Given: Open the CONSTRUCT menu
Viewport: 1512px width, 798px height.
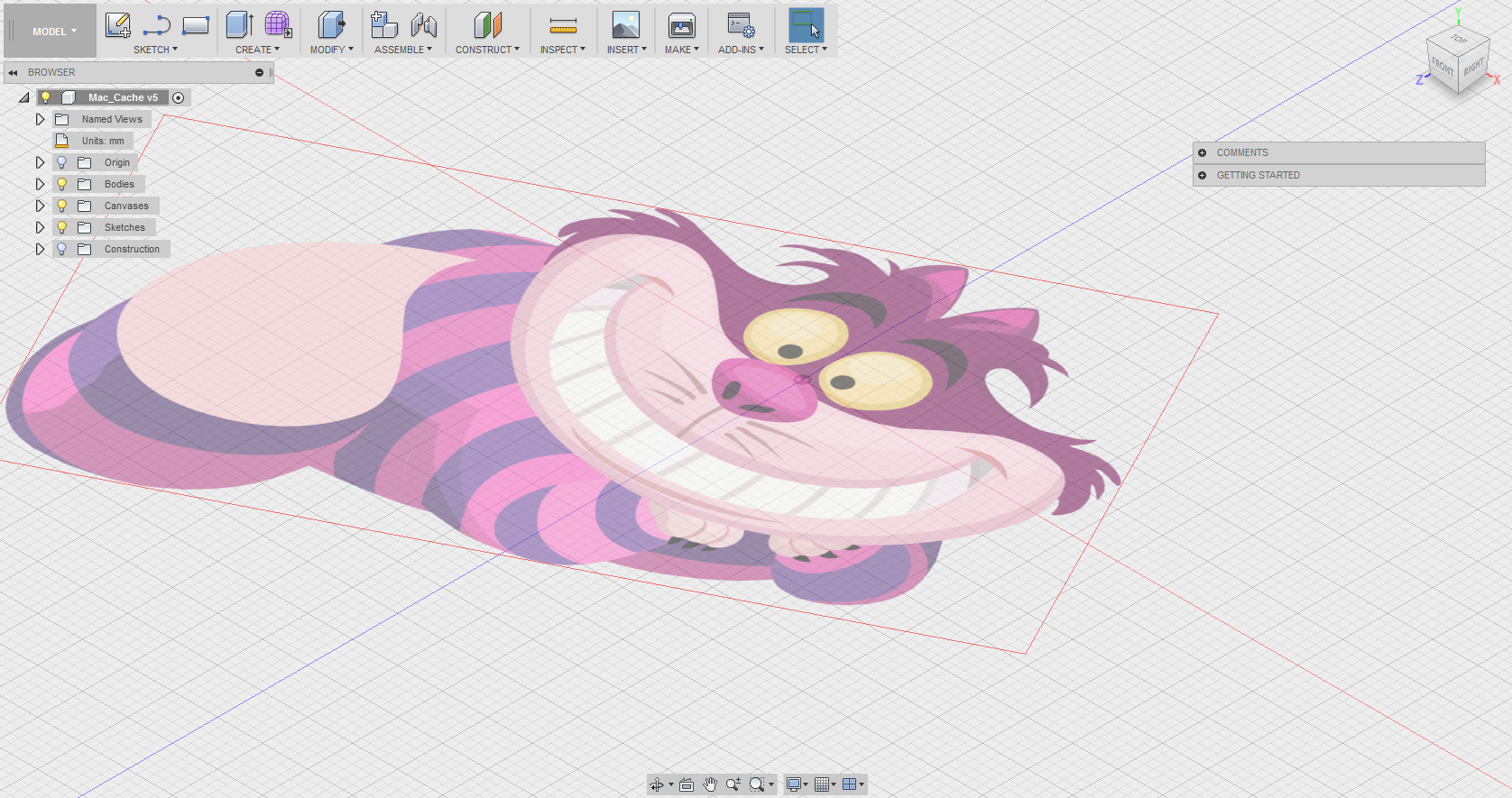Looking at the screenshot, I should [x=487, y=50].
